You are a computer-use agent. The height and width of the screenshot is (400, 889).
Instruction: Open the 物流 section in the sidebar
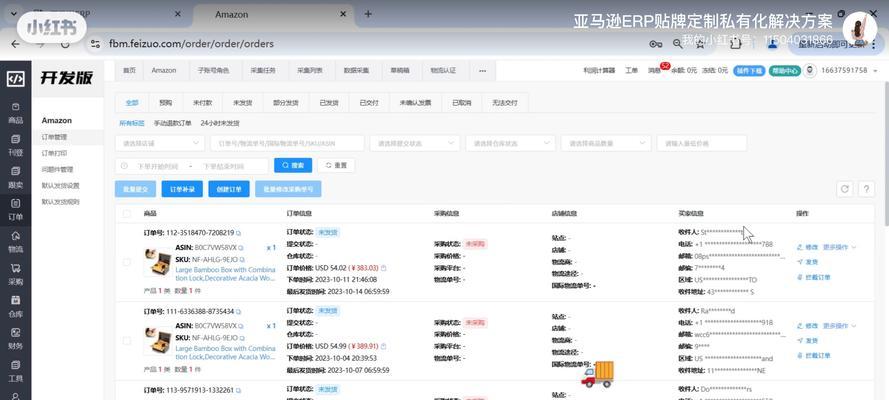15,242
